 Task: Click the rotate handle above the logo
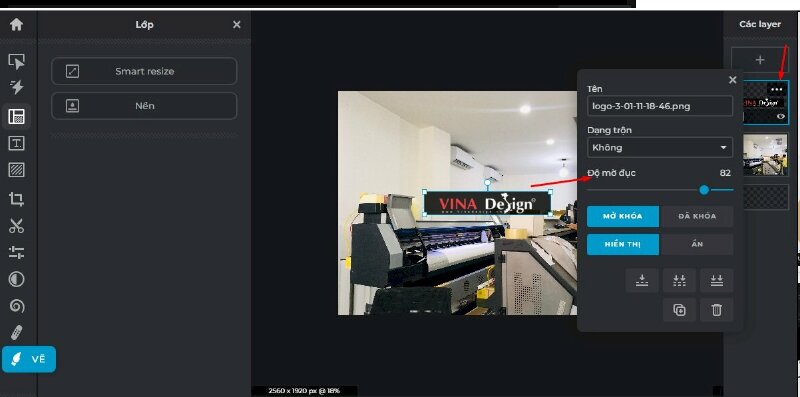(x=487, y=182)
